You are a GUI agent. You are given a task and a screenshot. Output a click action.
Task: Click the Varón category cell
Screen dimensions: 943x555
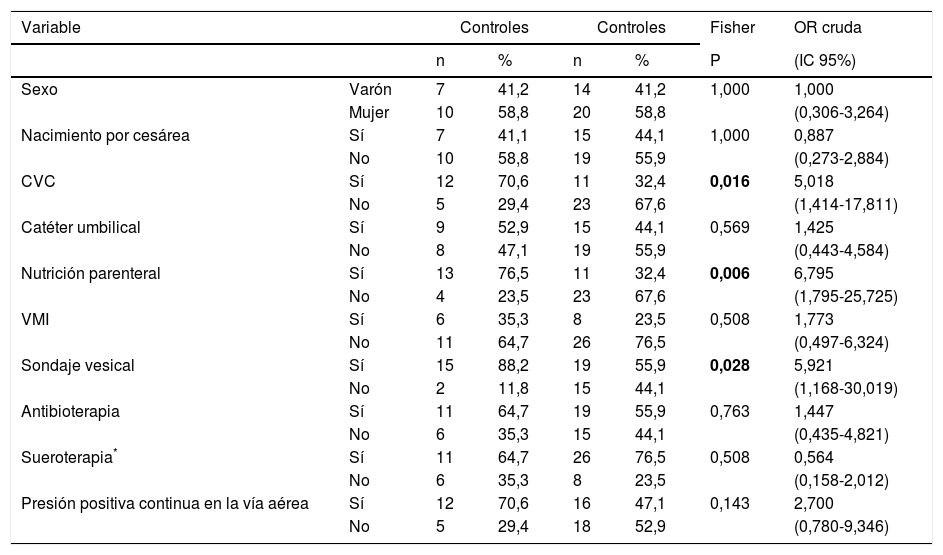(x=370, y=89)
